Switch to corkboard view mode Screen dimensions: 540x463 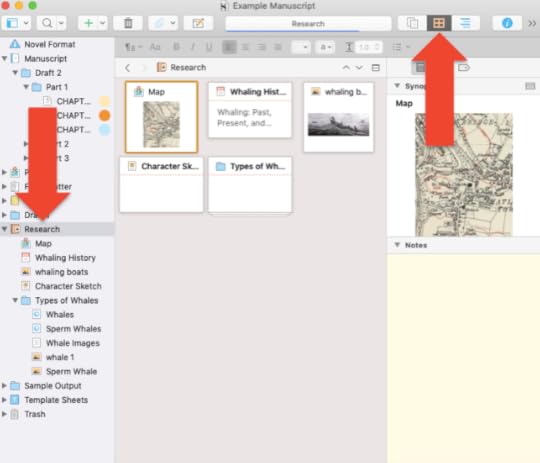439,23
